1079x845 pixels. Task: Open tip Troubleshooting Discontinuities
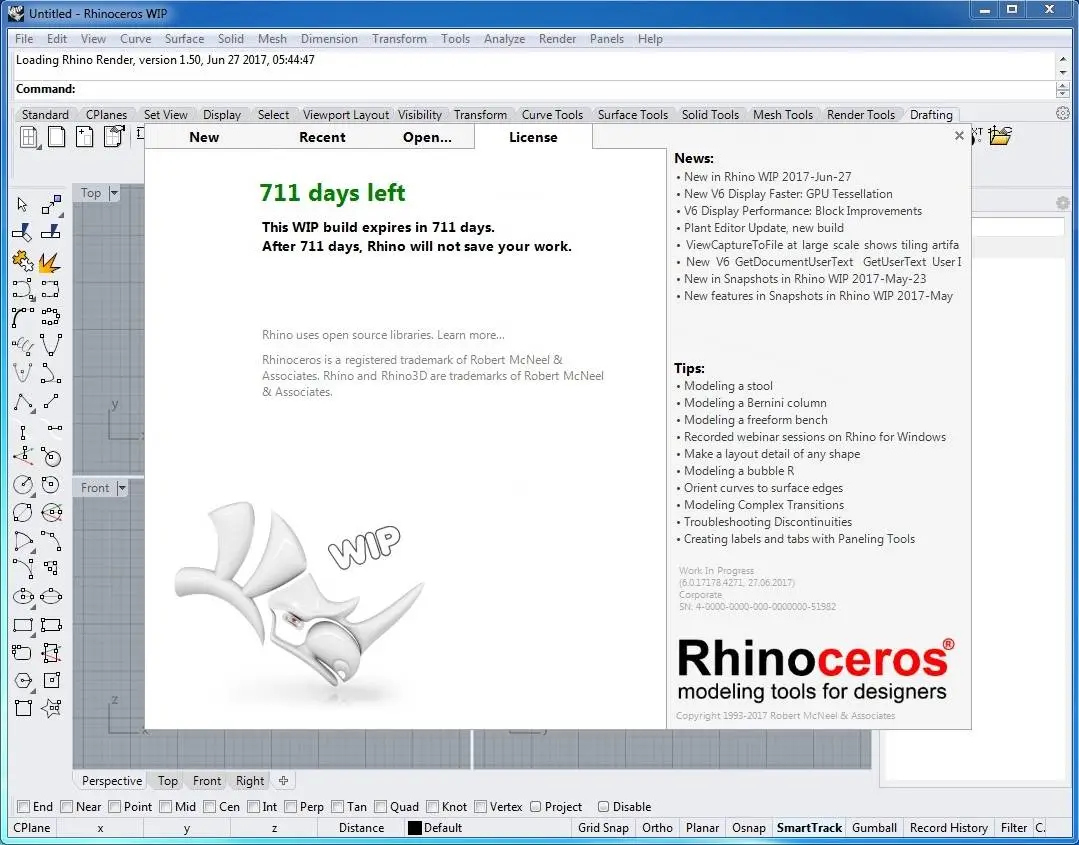click(x=767, y=522)
